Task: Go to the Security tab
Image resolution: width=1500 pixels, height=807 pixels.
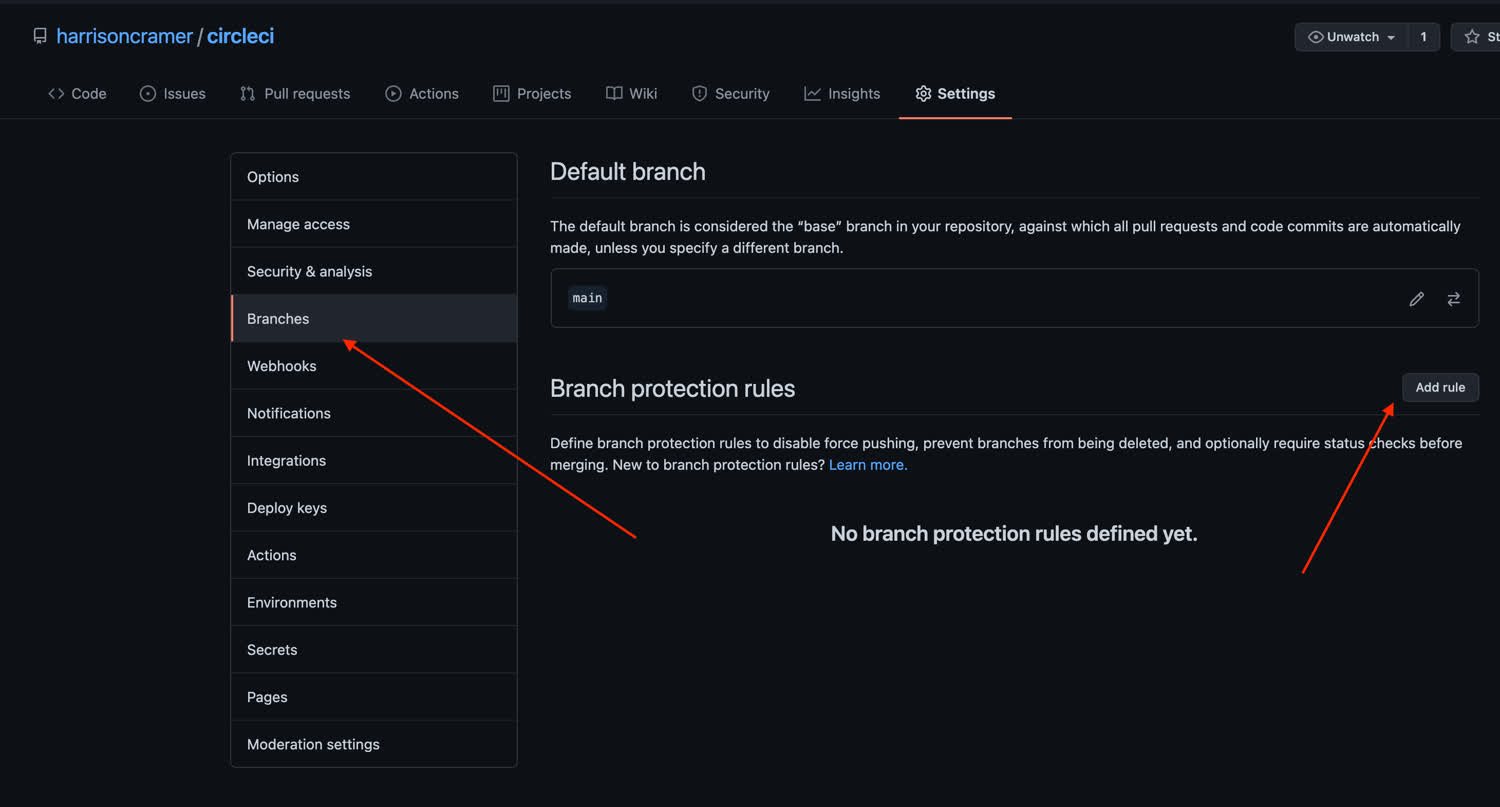Action: [x=731, y=93]
